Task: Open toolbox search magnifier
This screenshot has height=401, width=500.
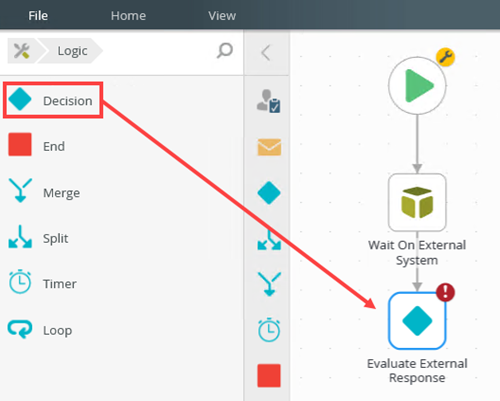Action: click(x=225, y=51)
